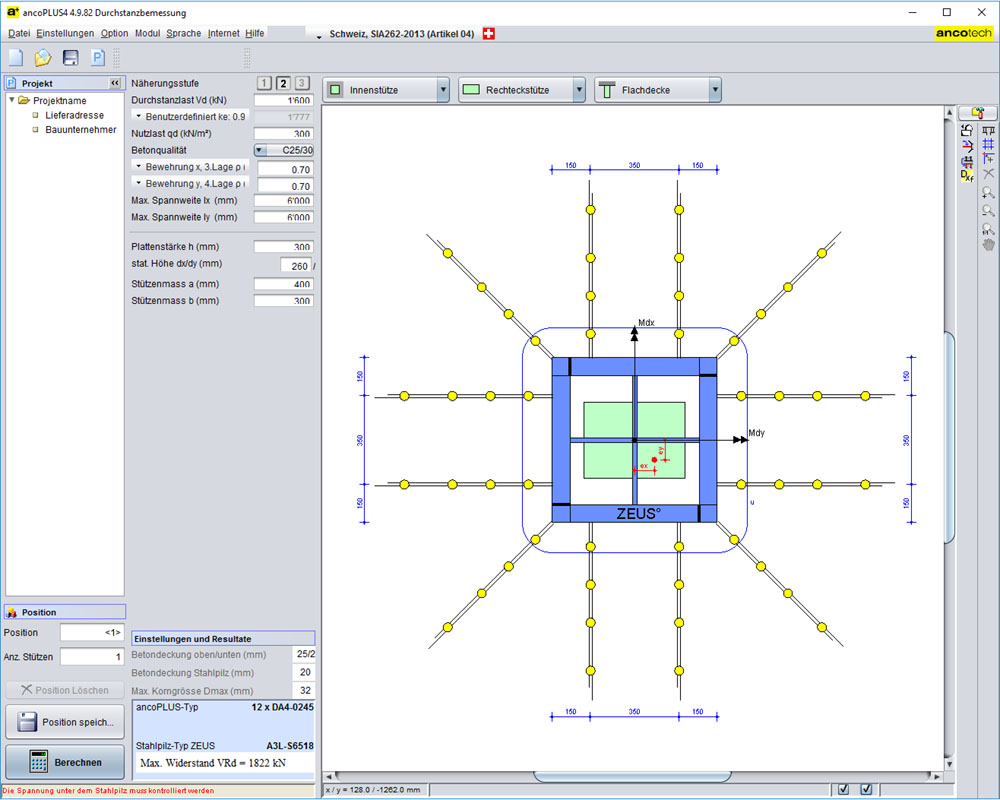Toggle the left checkbox in status bar
1000x800 pixels.
[x=842, y=790]
